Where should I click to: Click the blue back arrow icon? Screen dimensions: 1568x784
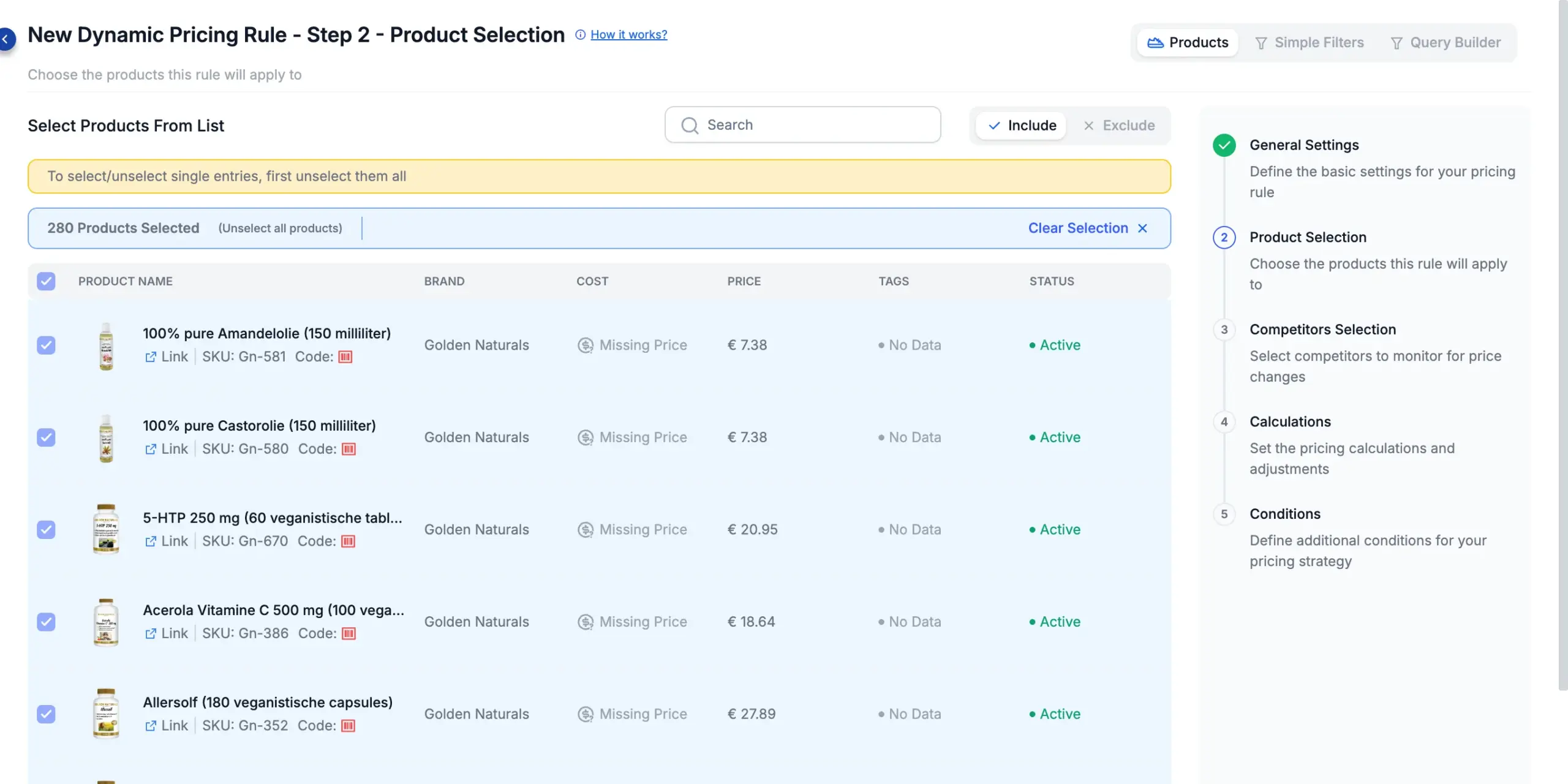[6, 39]
